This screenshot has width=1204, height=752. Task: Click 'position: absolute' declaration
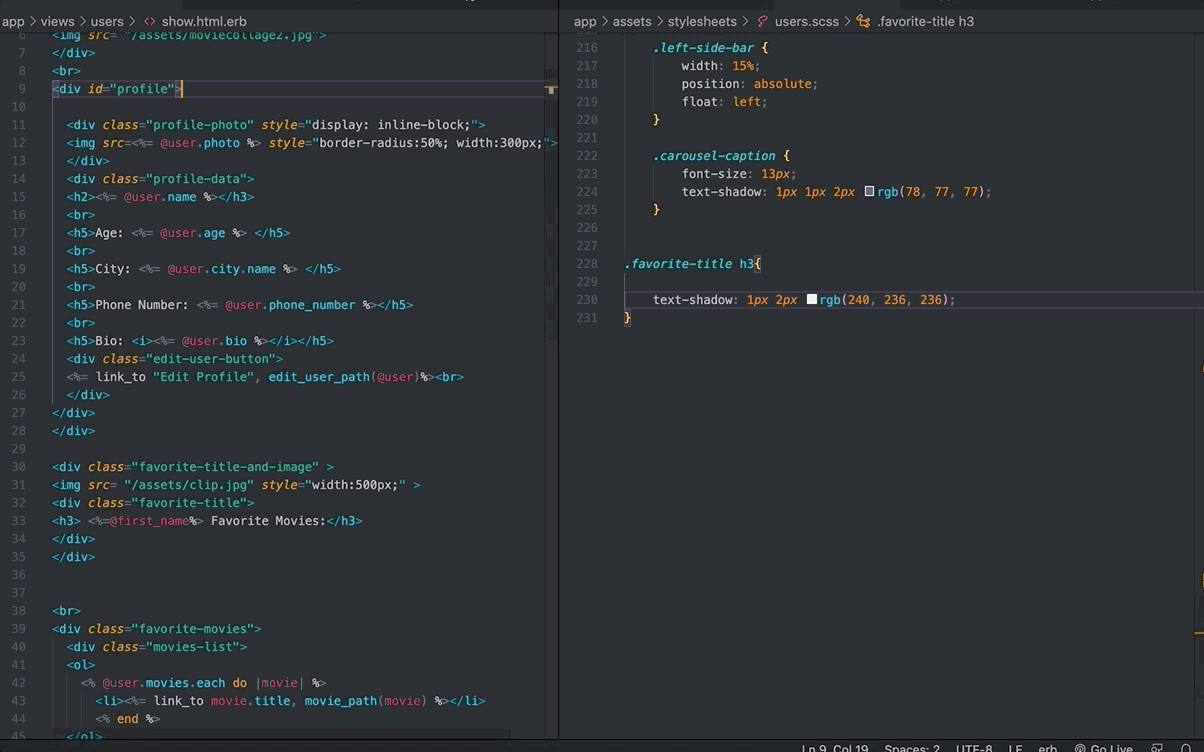pos(750,84)
